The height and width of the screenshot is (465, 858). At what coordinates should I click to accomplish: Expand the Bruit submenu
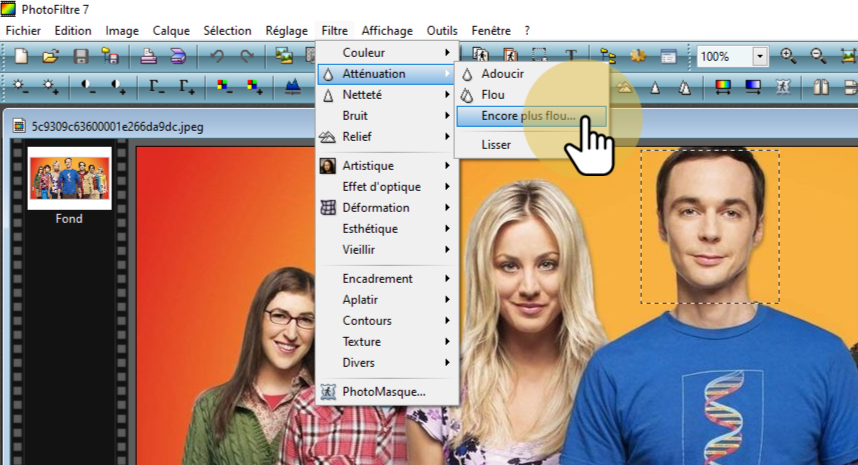387,115
